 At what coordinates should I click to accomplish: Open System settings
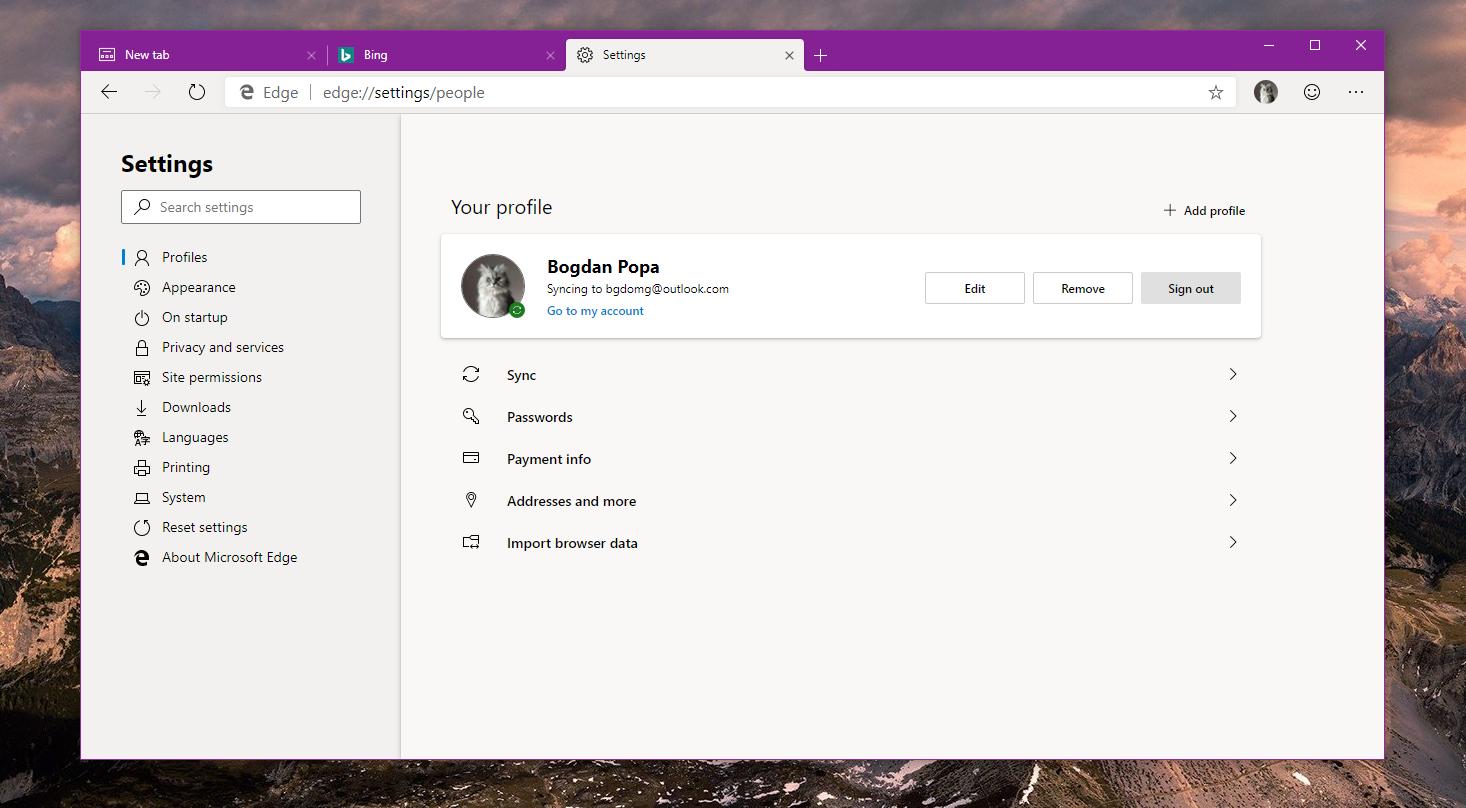click(183, 497)
